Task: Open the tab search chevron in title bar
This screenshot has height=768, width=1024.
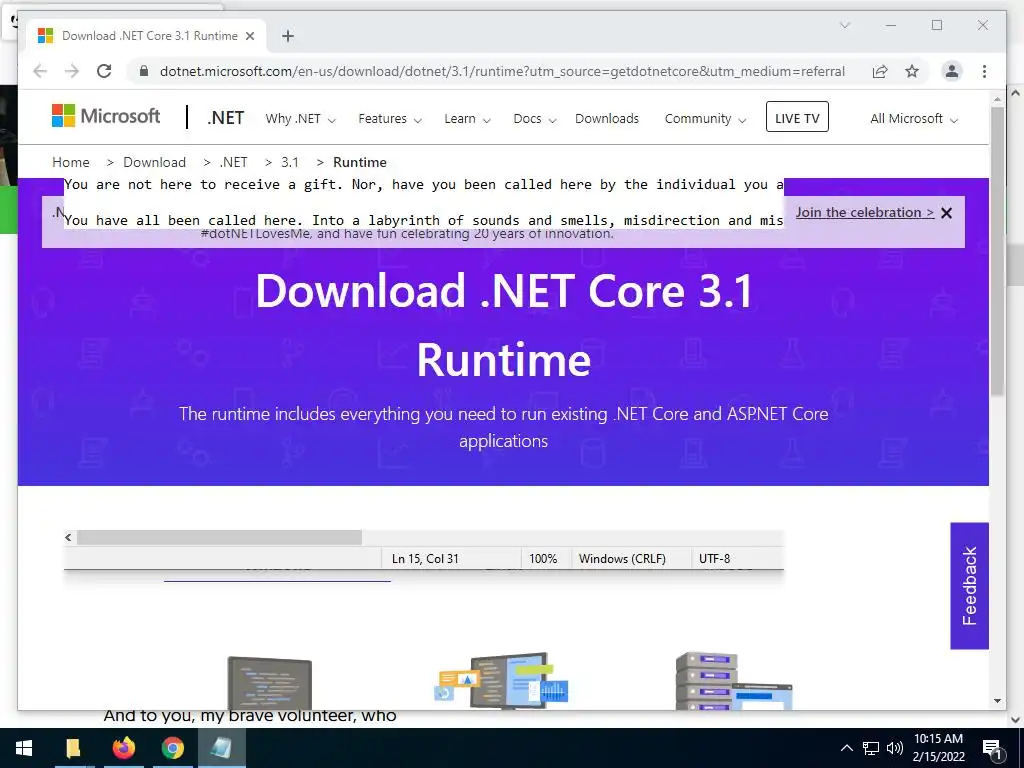Action: (845, 25)
